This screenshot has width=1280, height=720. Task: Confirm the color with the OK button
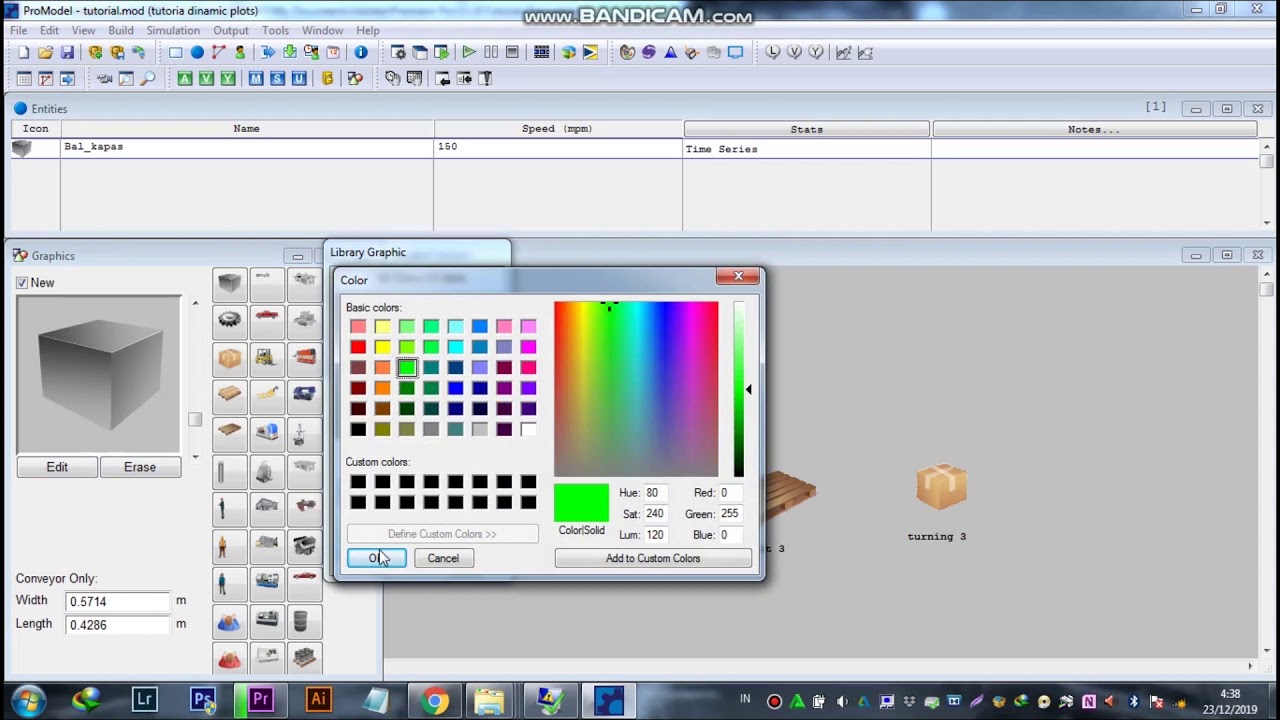tap(376, 558)
